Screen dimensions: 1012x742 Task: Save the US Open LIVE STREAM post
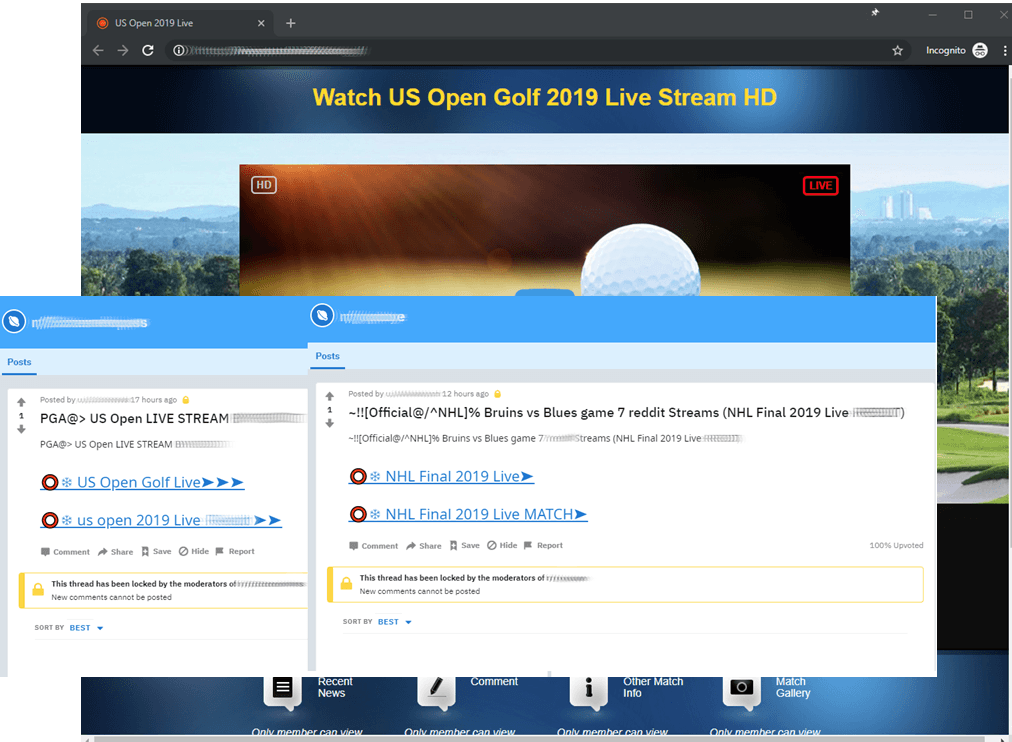click(156, 552)
